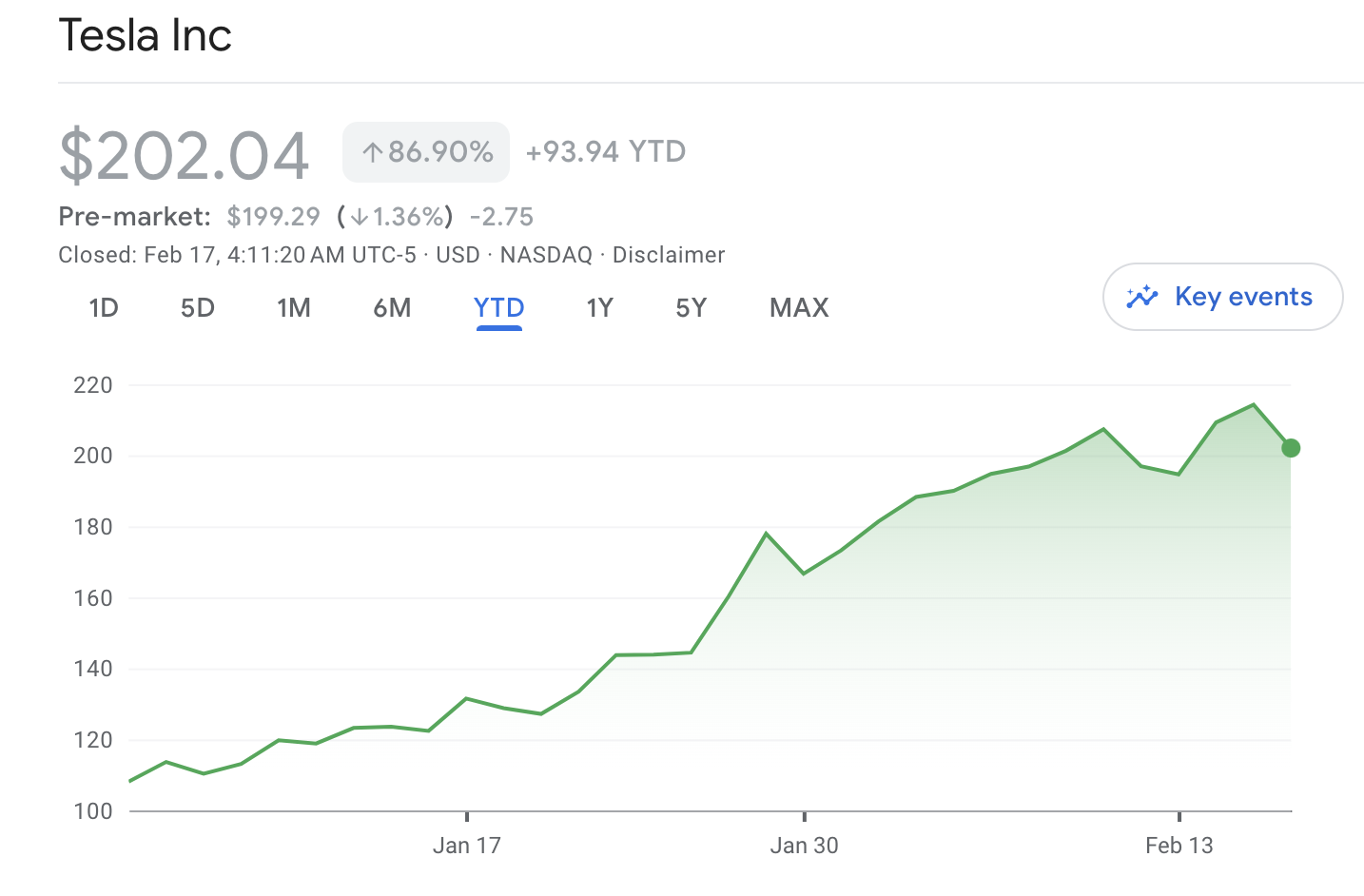
Task: Click the Jan 17 axis label
Action: point(466,846)
